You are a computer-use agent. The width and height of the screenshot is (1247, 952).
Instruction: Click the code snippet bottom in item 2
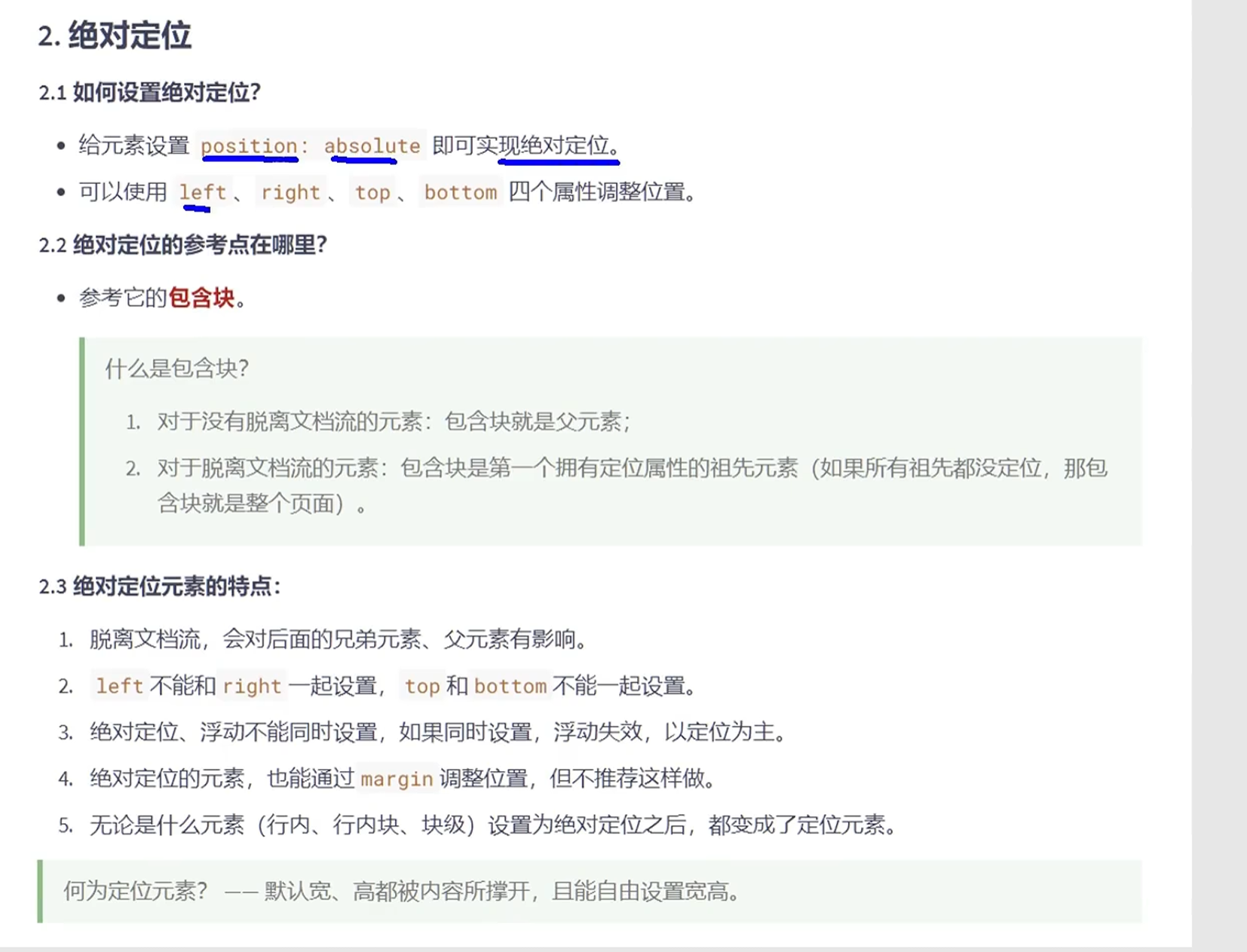coord(510,686)
